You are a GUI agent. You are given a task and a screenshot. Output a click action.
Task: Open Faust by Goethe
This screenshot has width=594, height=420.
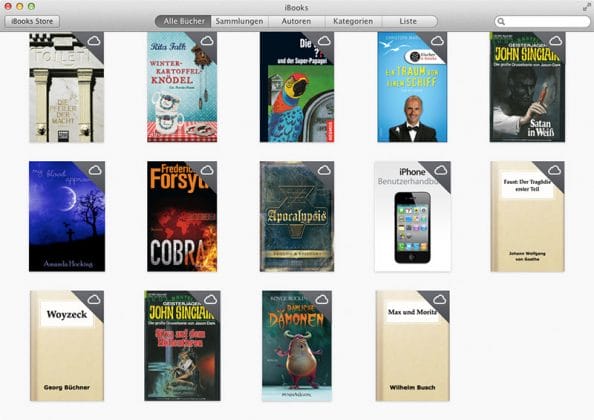527,216
